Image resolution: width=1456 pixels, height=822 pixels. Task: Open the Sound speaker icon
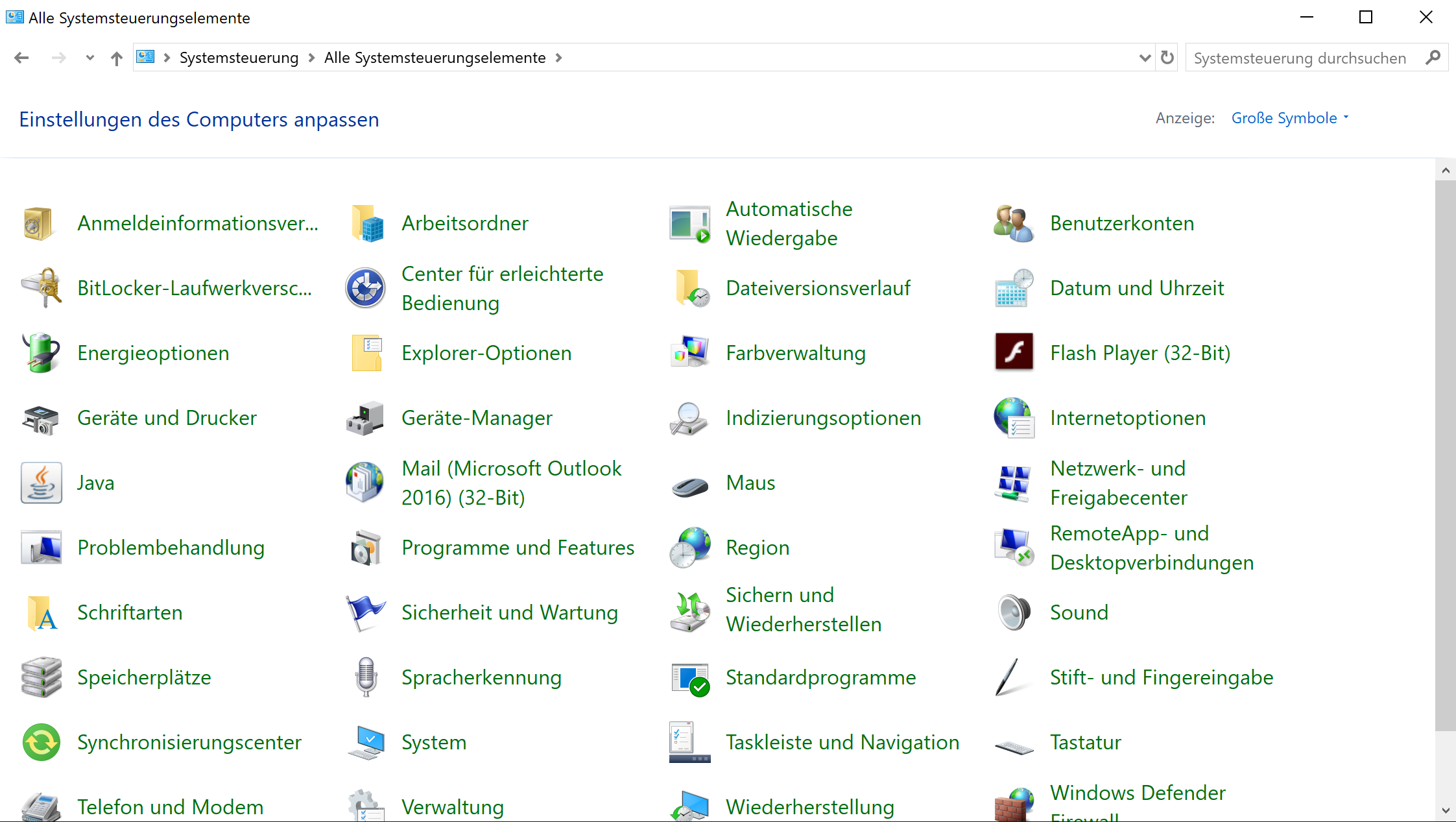tap(1014, 612)
